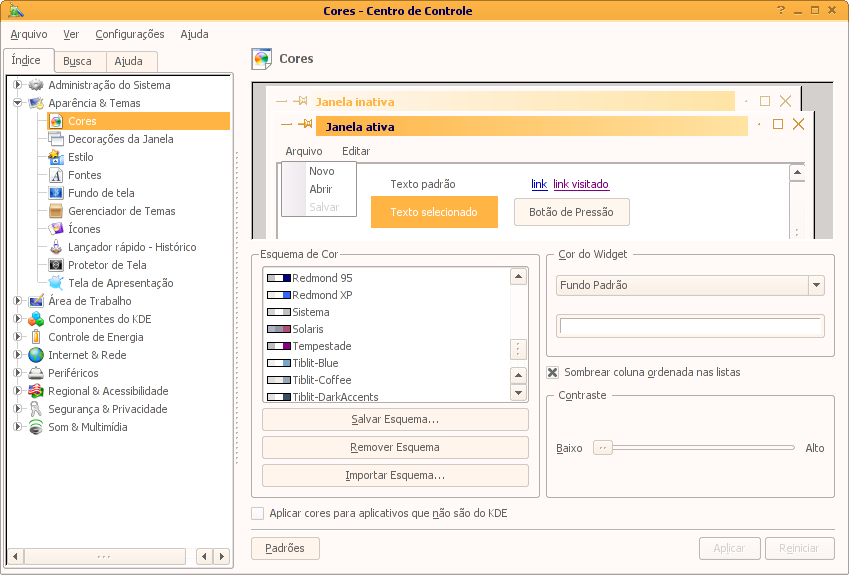This screenshot has height=575, width=849.
Task: Open Lançador rápido - Histórico icon
Action: (56, 247)
